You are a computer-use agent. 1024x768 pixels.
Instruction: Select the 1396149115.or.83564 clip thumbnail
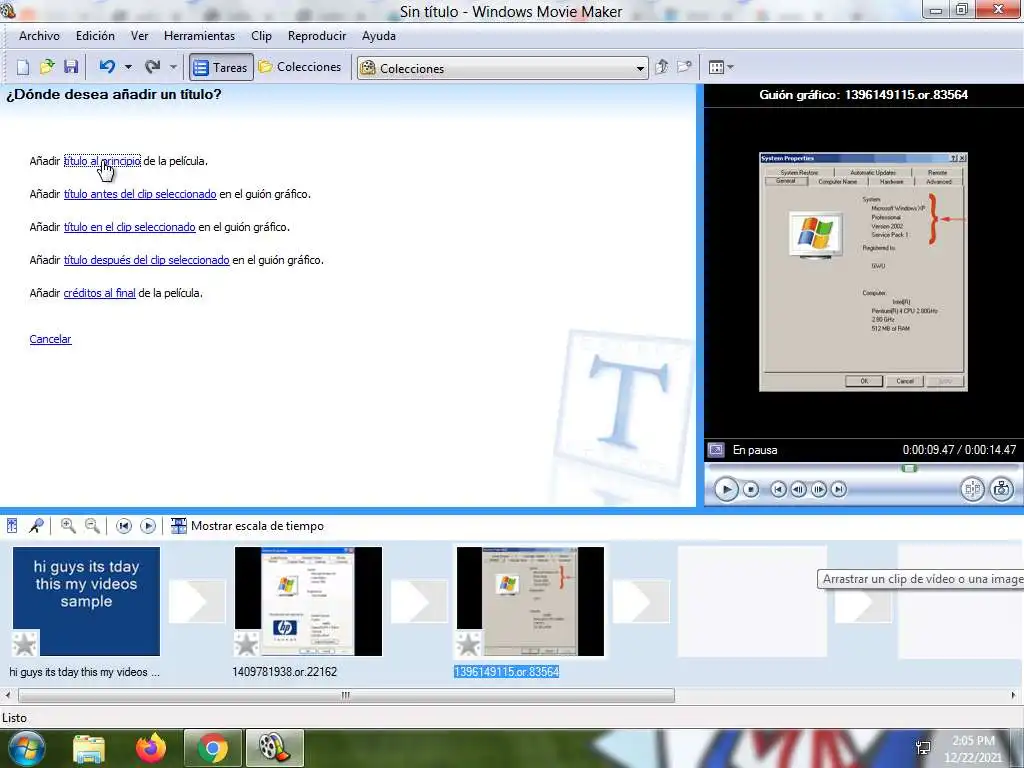click(530, 601)
